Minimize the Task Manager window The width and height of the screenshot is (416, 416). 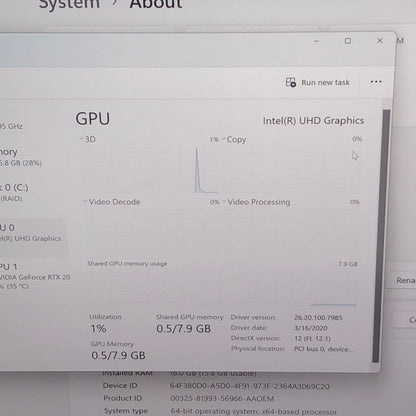pyautogui.click(x=316, y=41)
